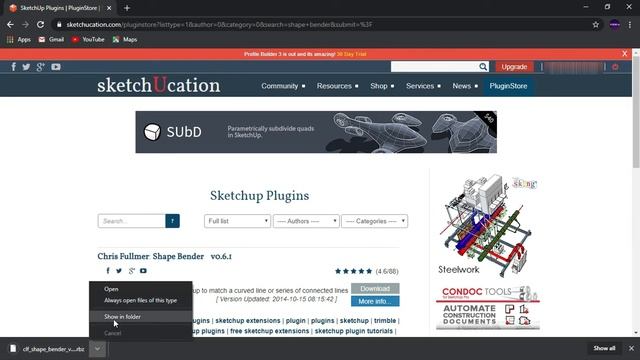
Task: Expand the Categories dropdown
Action: click(x=374, y=221)
